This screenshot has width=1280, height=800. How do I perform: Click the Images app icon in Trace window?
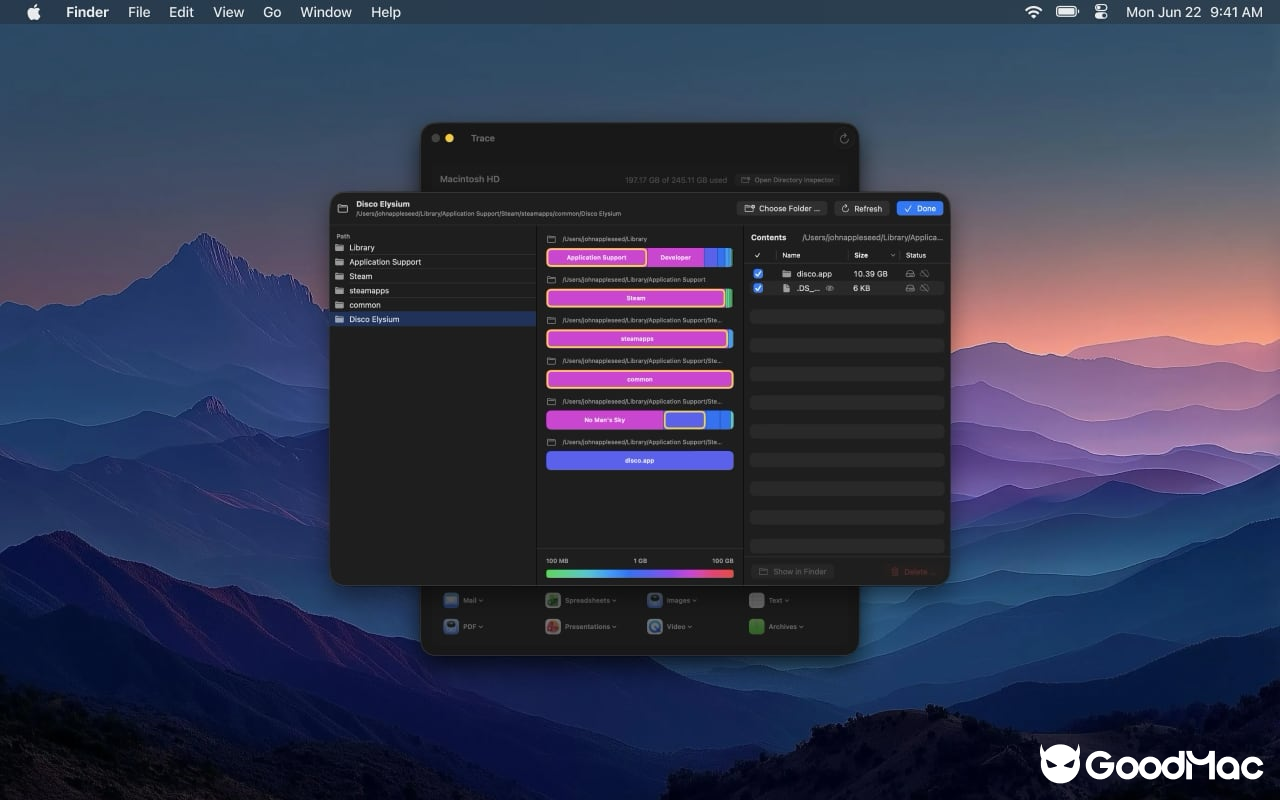[655, 600]
